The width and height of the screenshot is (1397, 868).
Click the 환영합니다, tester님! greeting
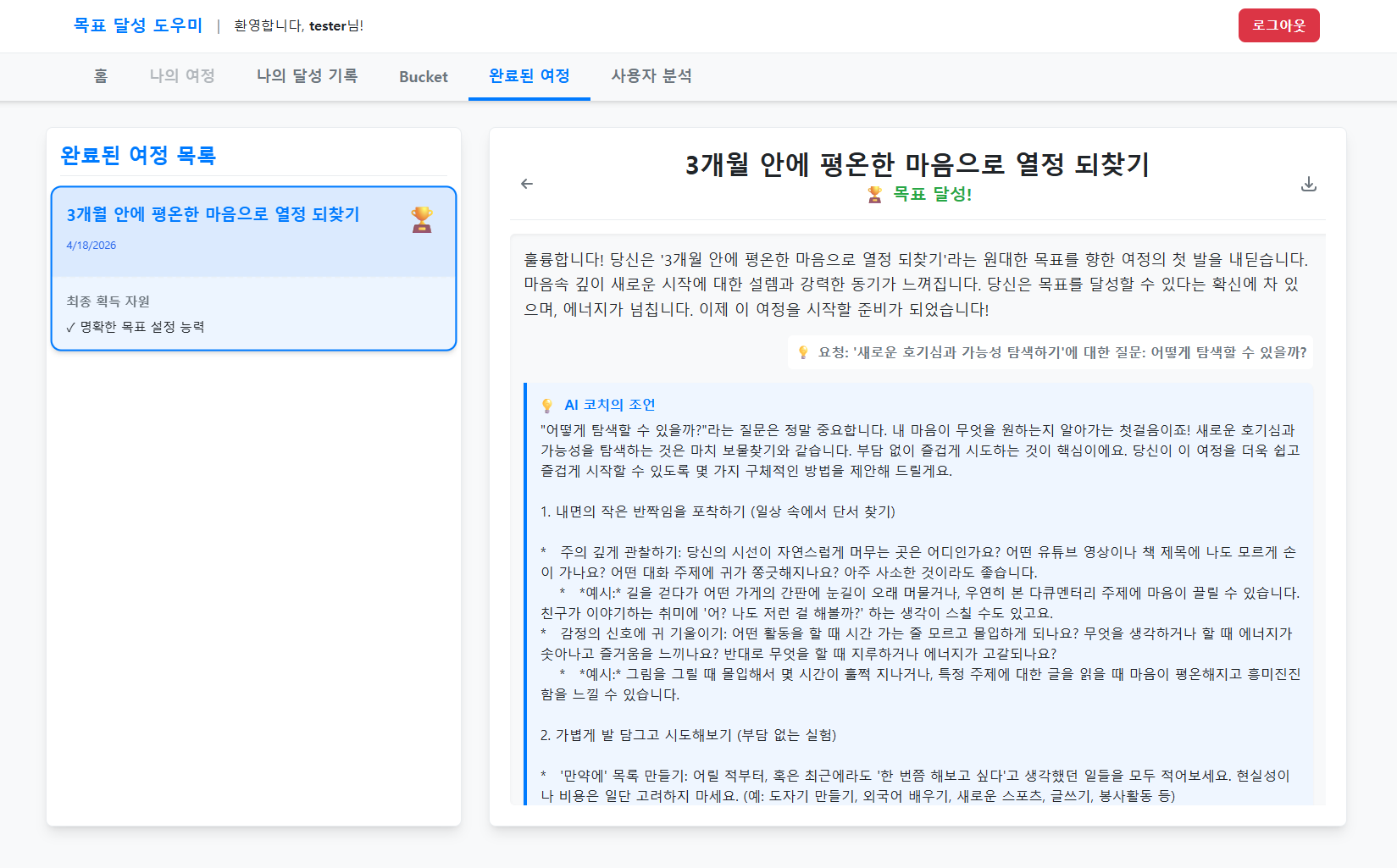[299, 25]
